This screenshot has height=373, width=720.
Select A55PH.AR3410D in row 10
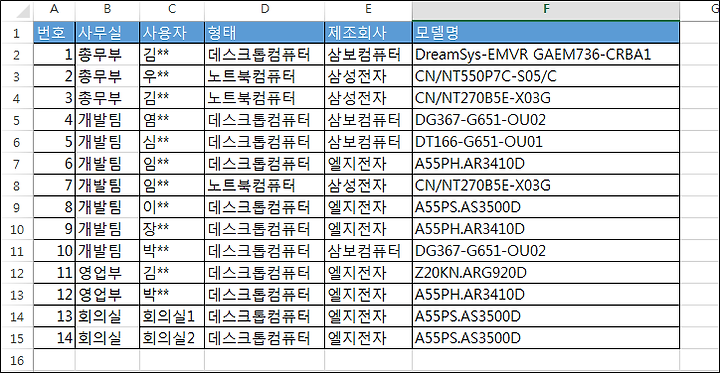coord(546,229)
